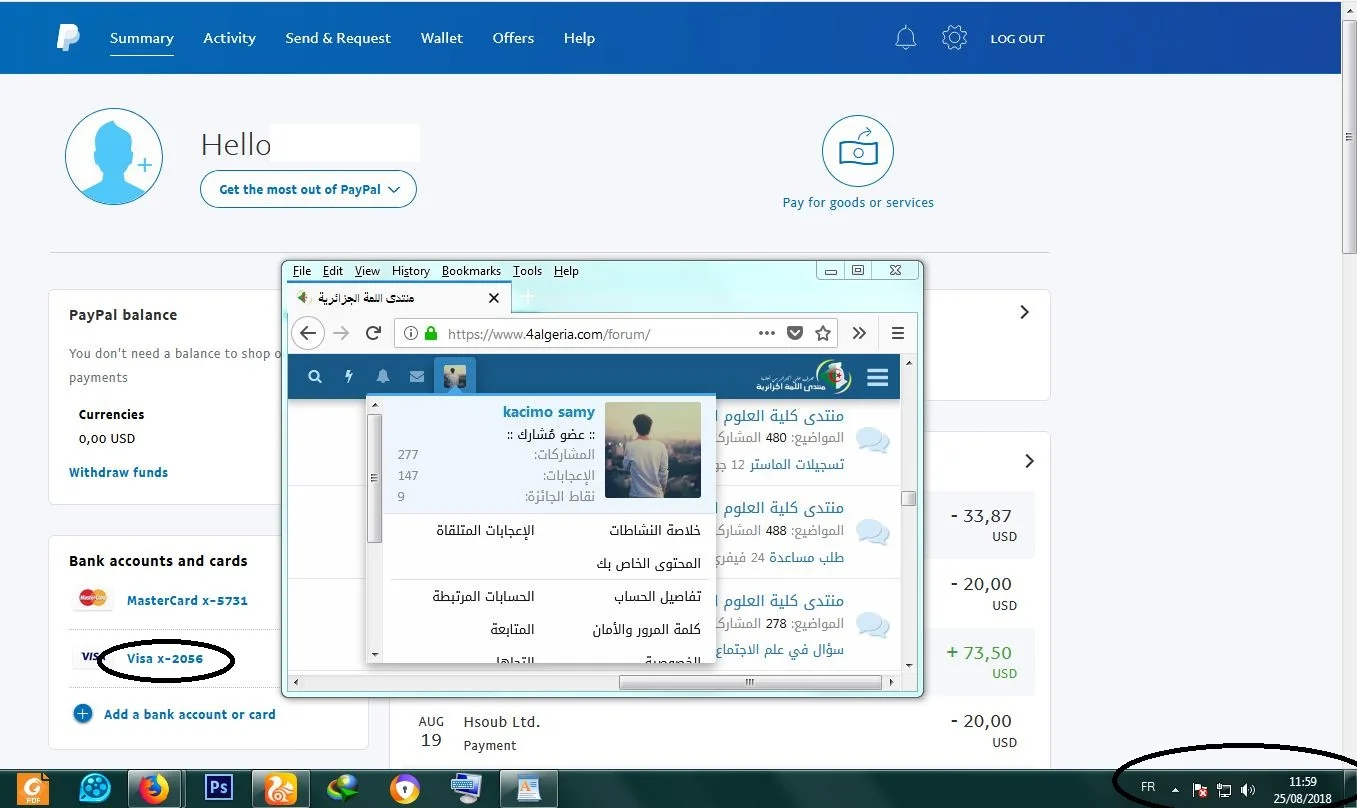Viewport: 1357px width, 808px height.
Task: Open search on the forum toolbar
Action: click(x=315, y=377)
